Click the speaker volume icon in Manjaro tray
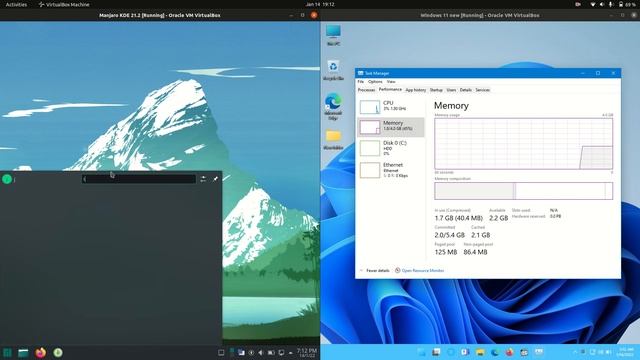Screen dimensions: 640x360 (261, 352)
